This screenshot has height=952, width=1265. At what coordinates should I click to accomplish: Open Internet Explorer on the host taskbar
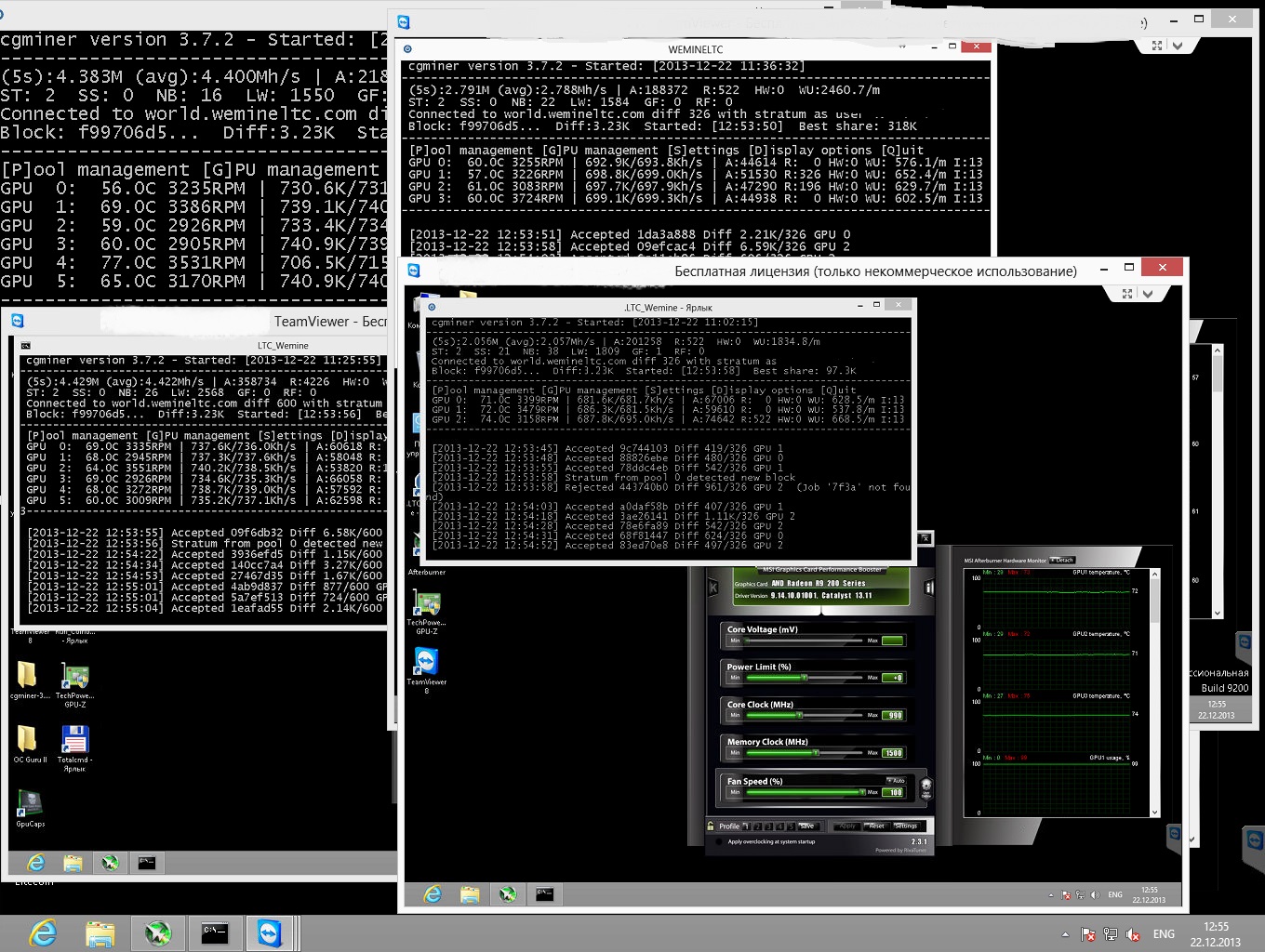[44, 933]
